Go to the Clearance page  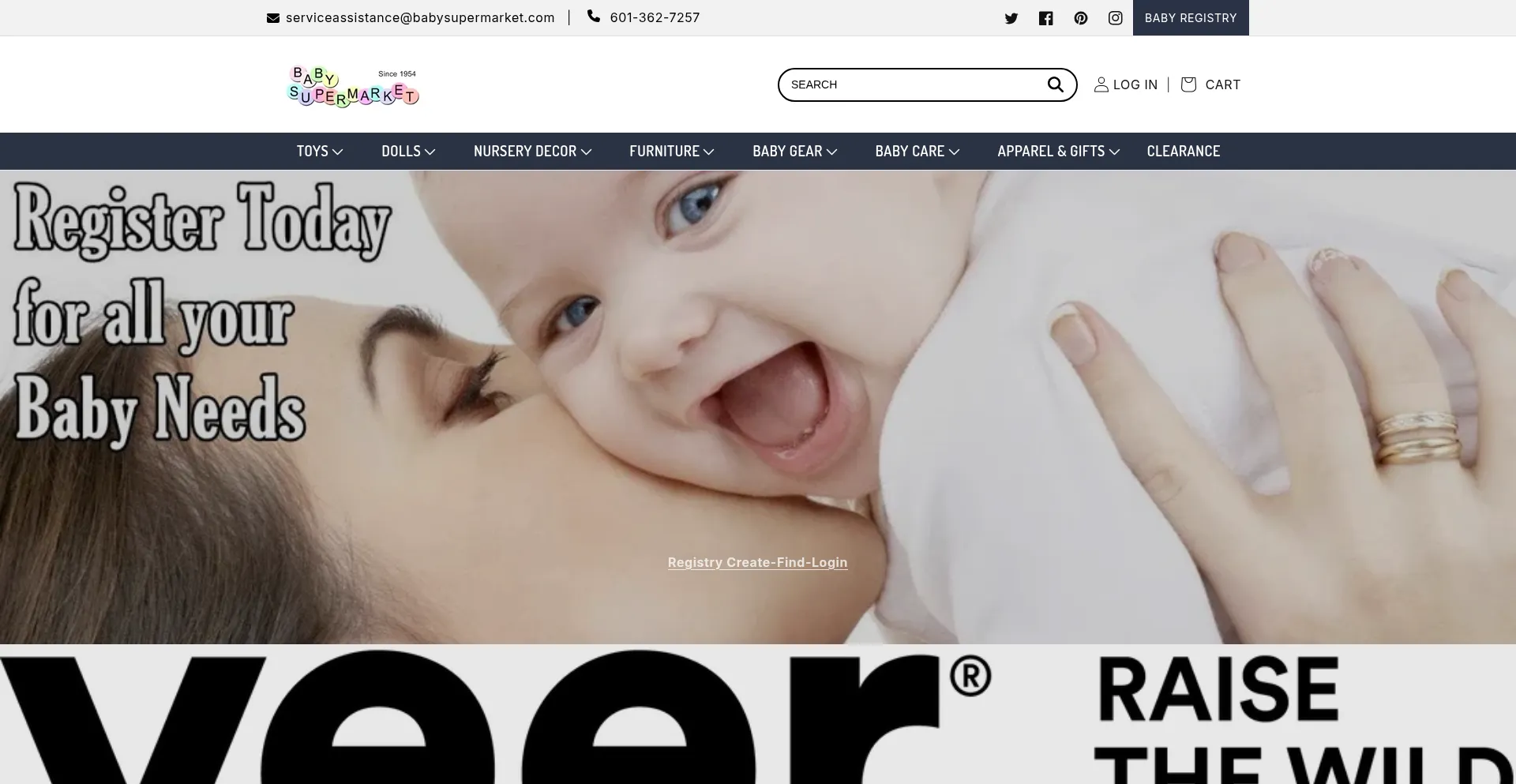1184,151
